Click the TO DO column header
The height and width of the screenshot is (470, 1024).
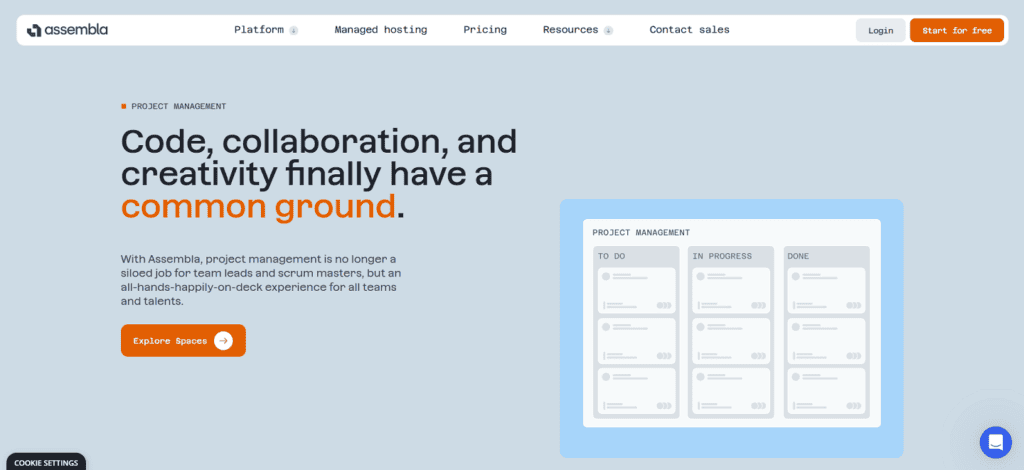tap(612, 257)
